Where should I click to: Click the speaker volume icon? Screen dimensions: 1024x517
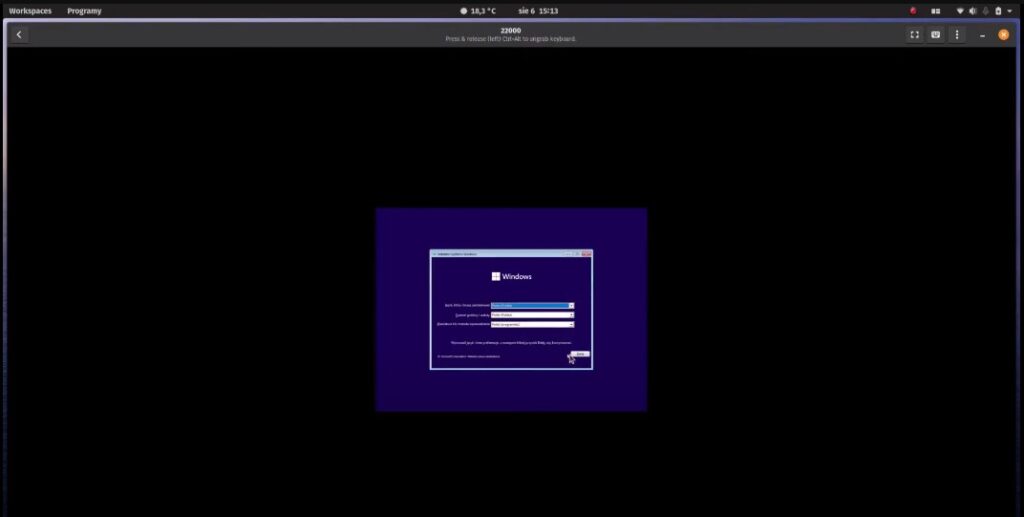click(972, 11)
